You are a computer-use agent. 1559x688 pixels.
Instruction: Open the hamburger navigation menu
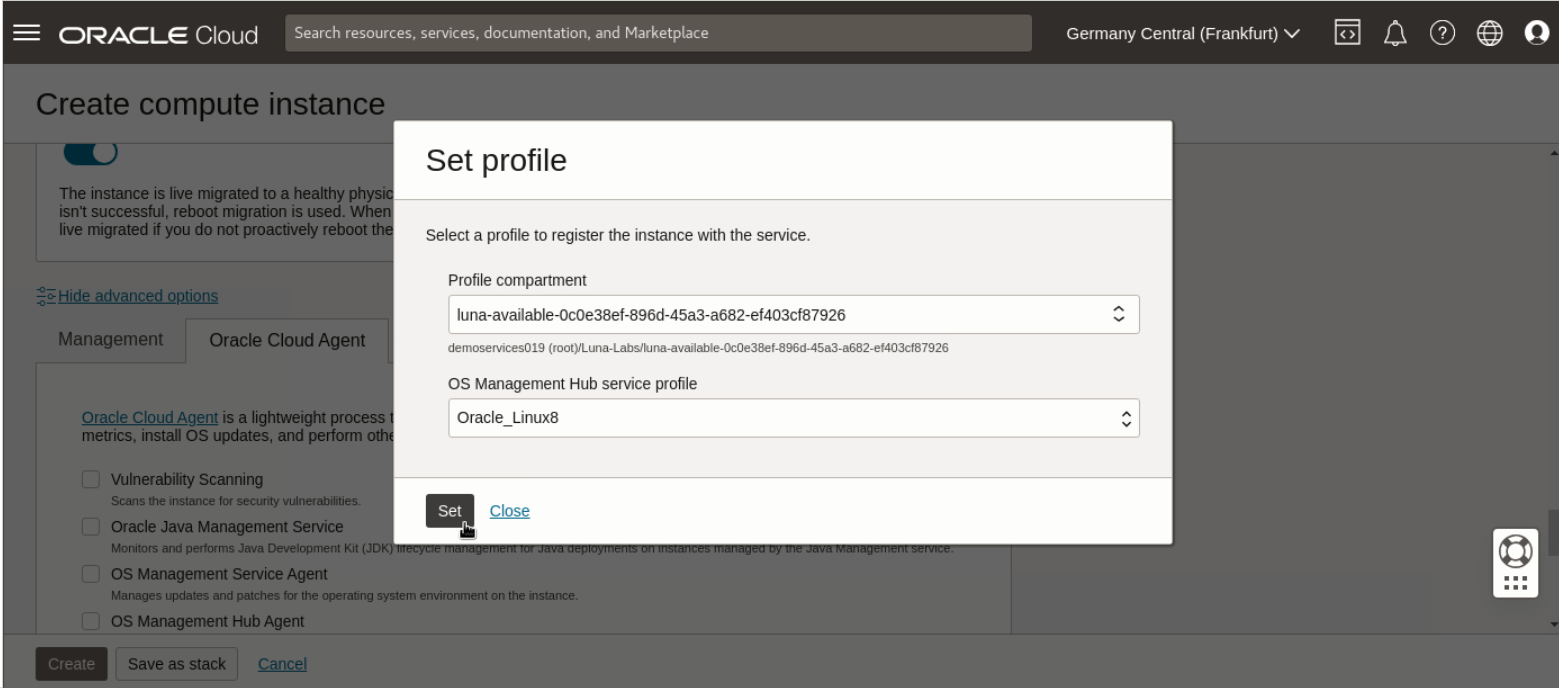click(27, 34)
